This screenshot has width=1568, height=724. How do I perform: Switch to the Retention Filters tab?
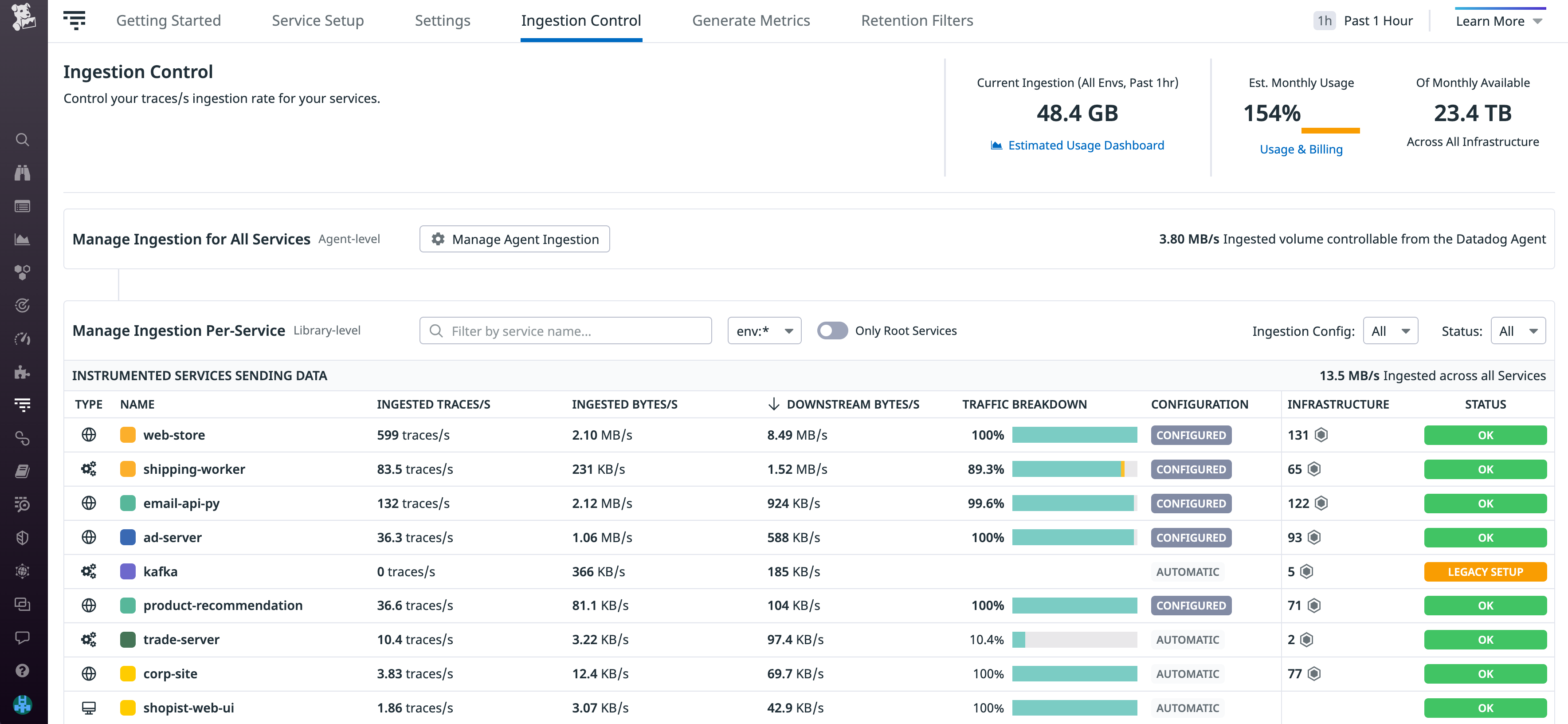(x=917, y=20)
